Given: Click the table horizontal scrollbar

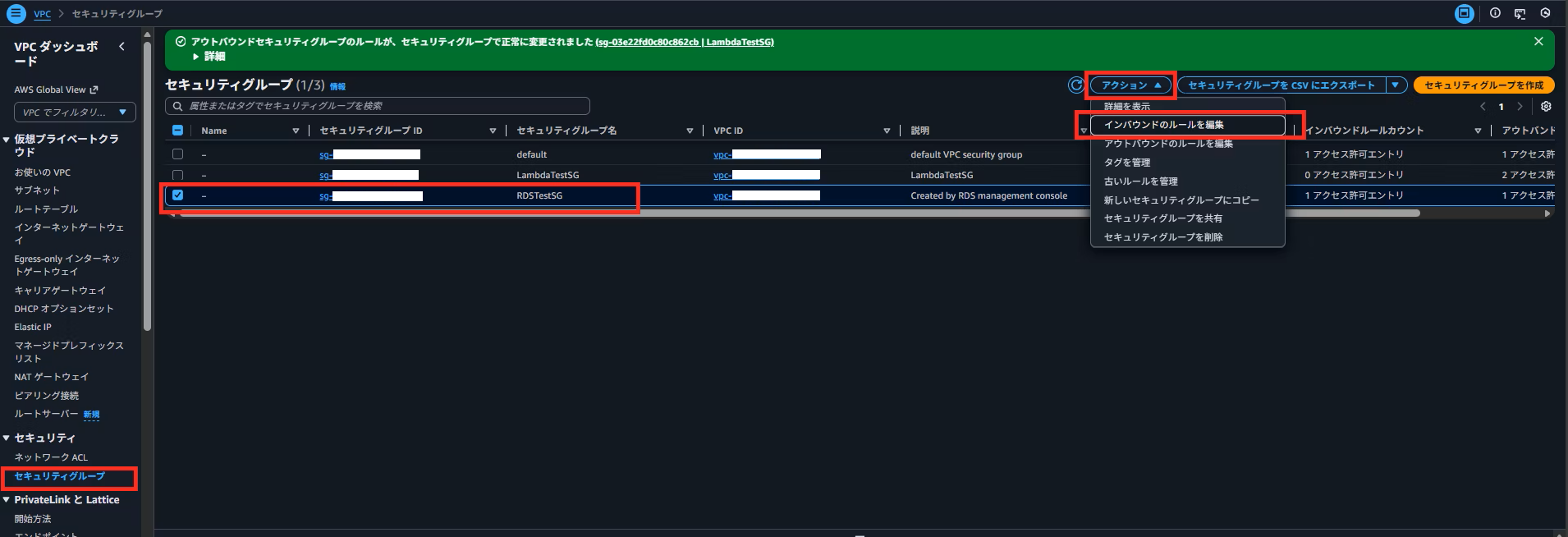Looking at the screenshot, I should 800,213.
